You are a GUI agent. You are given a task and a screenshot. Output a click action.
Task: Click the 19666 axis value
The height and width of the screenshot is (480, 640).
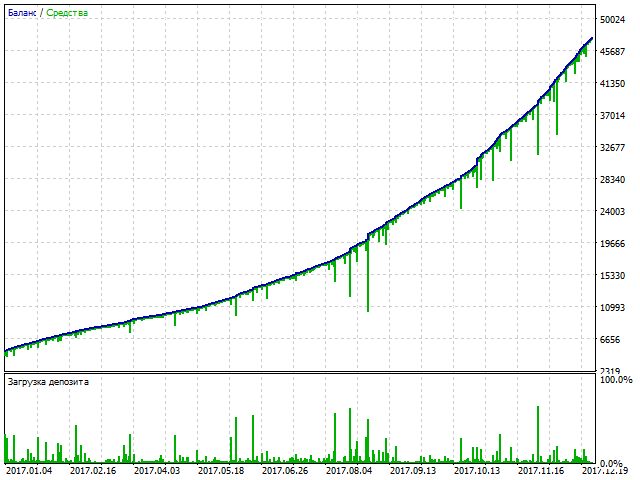coord(612,244)
